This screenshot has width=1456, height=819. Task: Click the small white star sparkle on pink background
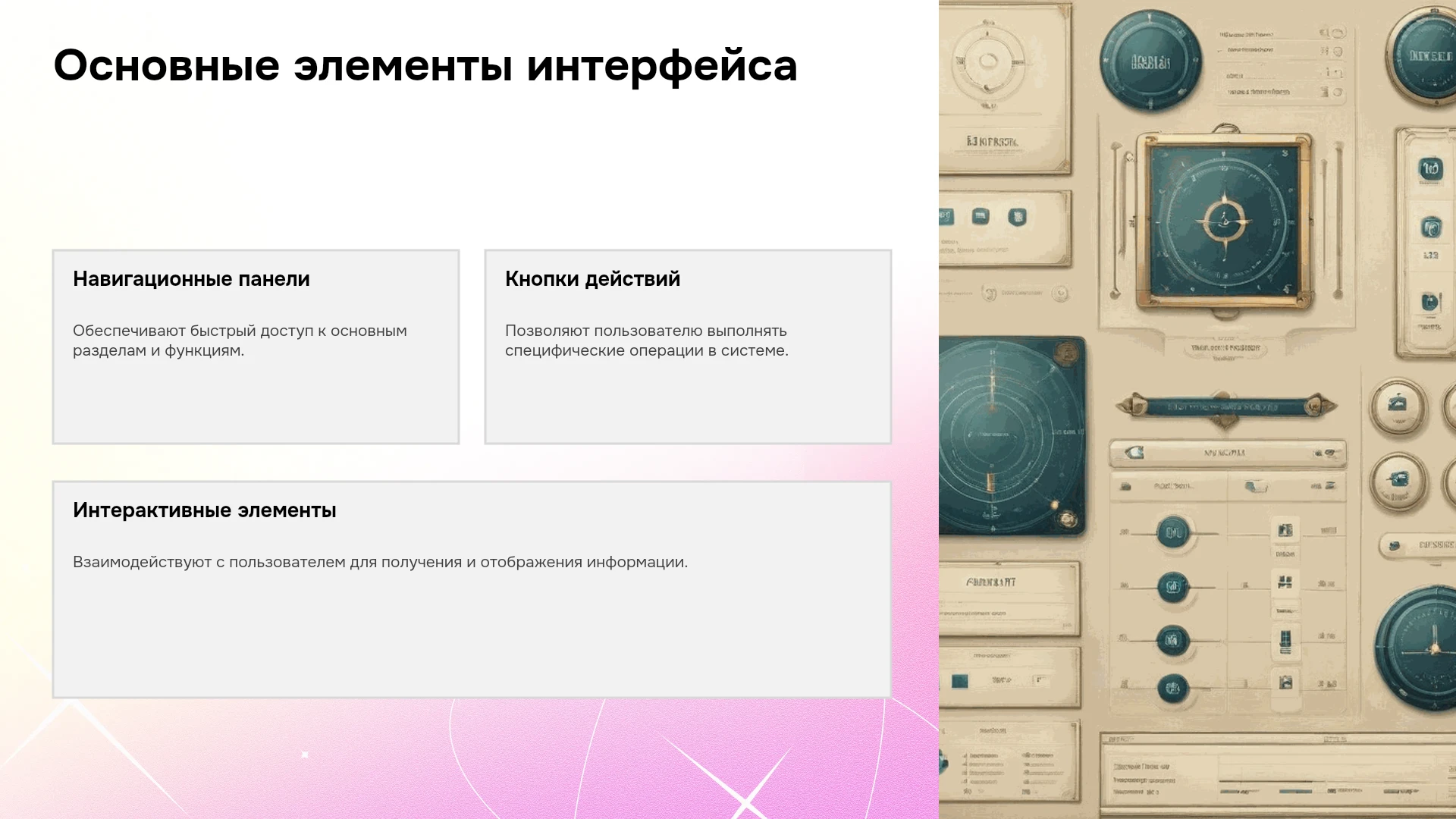click(x=305, y=755)
